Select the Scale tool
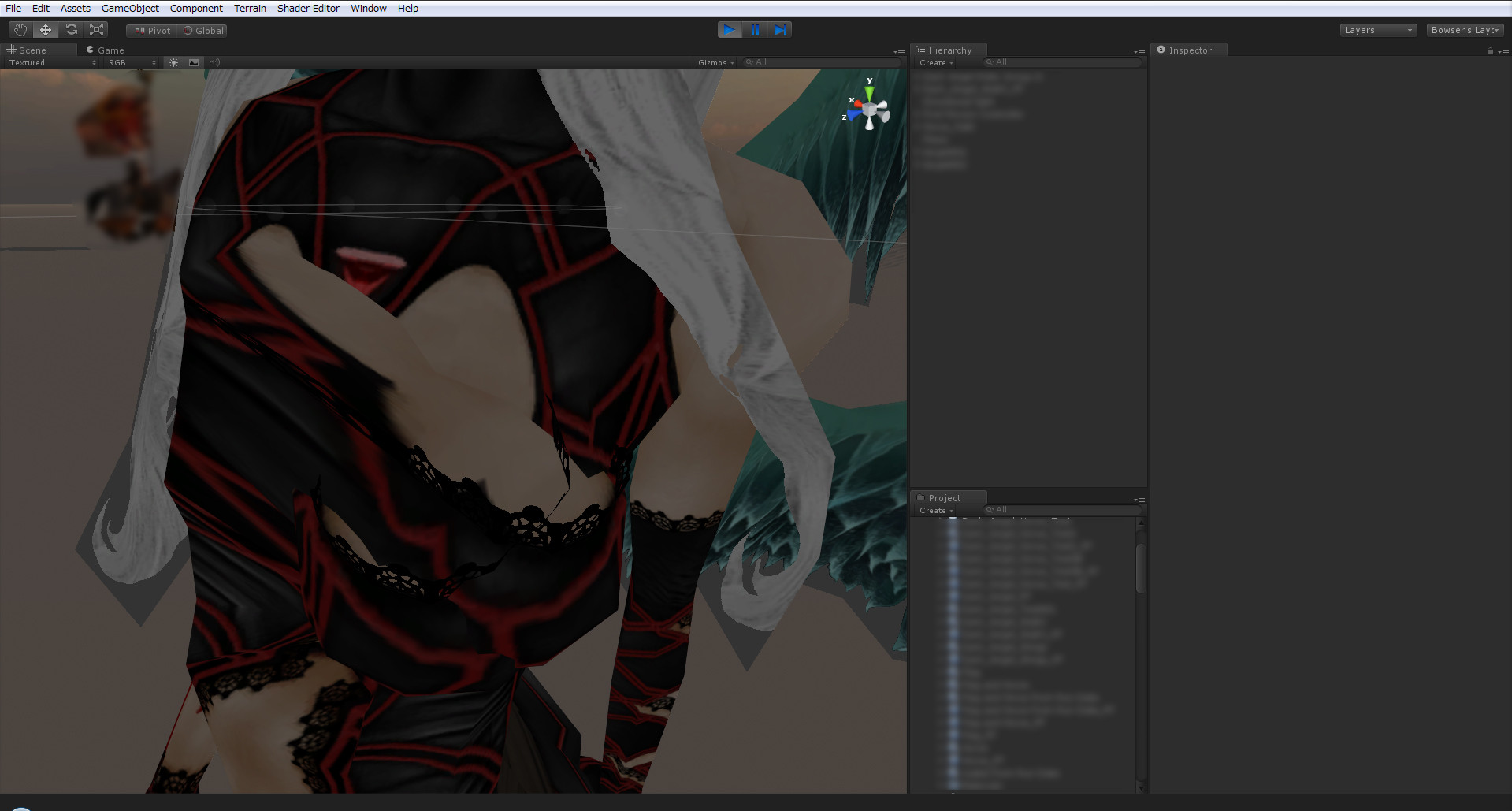1512x811 pixels. pyautogui.click(x=96, y=29)
